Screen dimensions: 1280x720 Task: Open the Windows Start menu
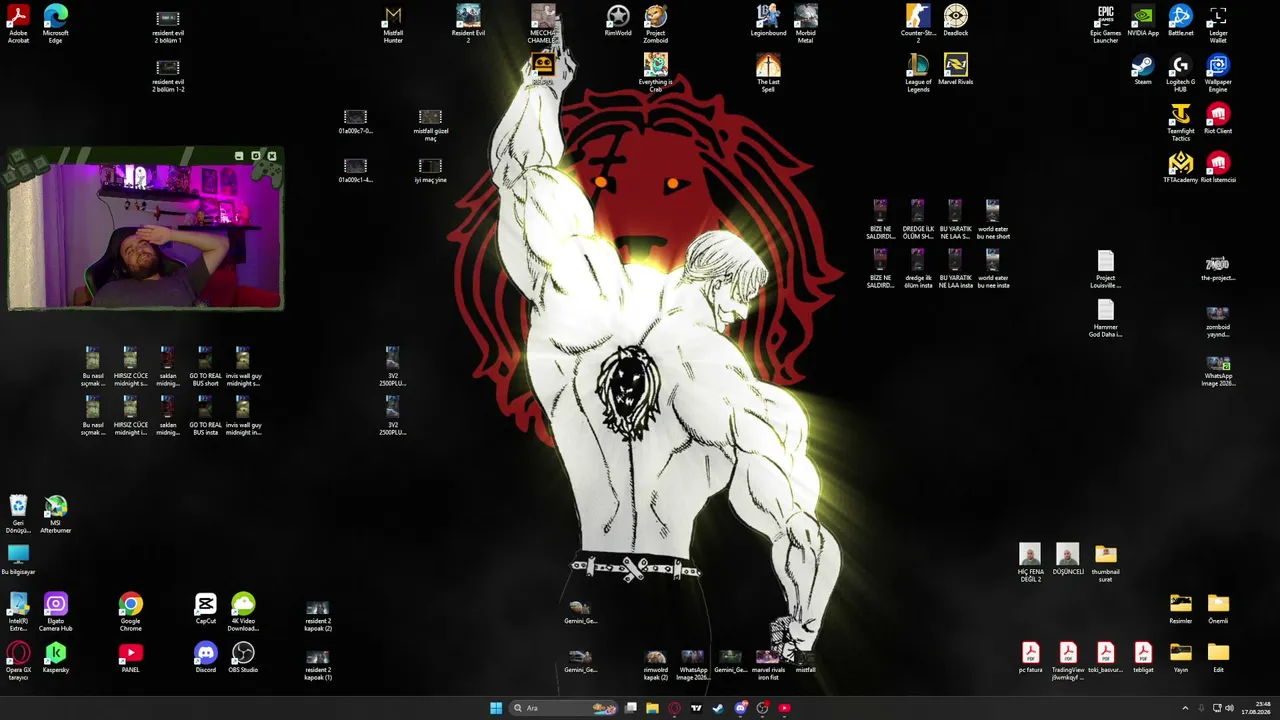coord(496,708)
